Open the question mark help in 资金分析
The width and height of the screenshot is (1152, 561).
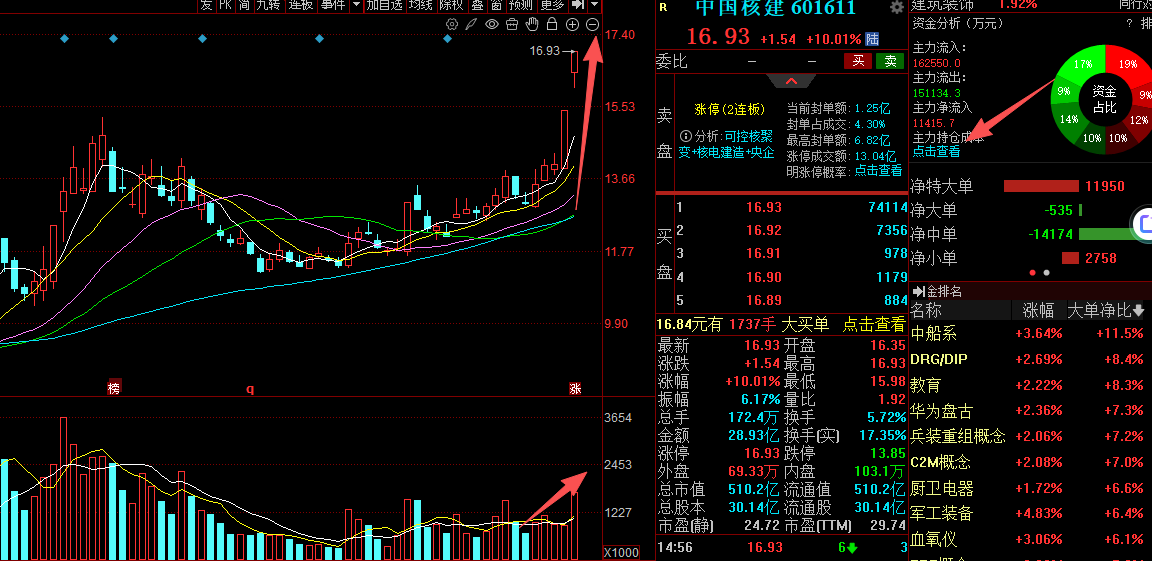click(x=1129, y=23)
